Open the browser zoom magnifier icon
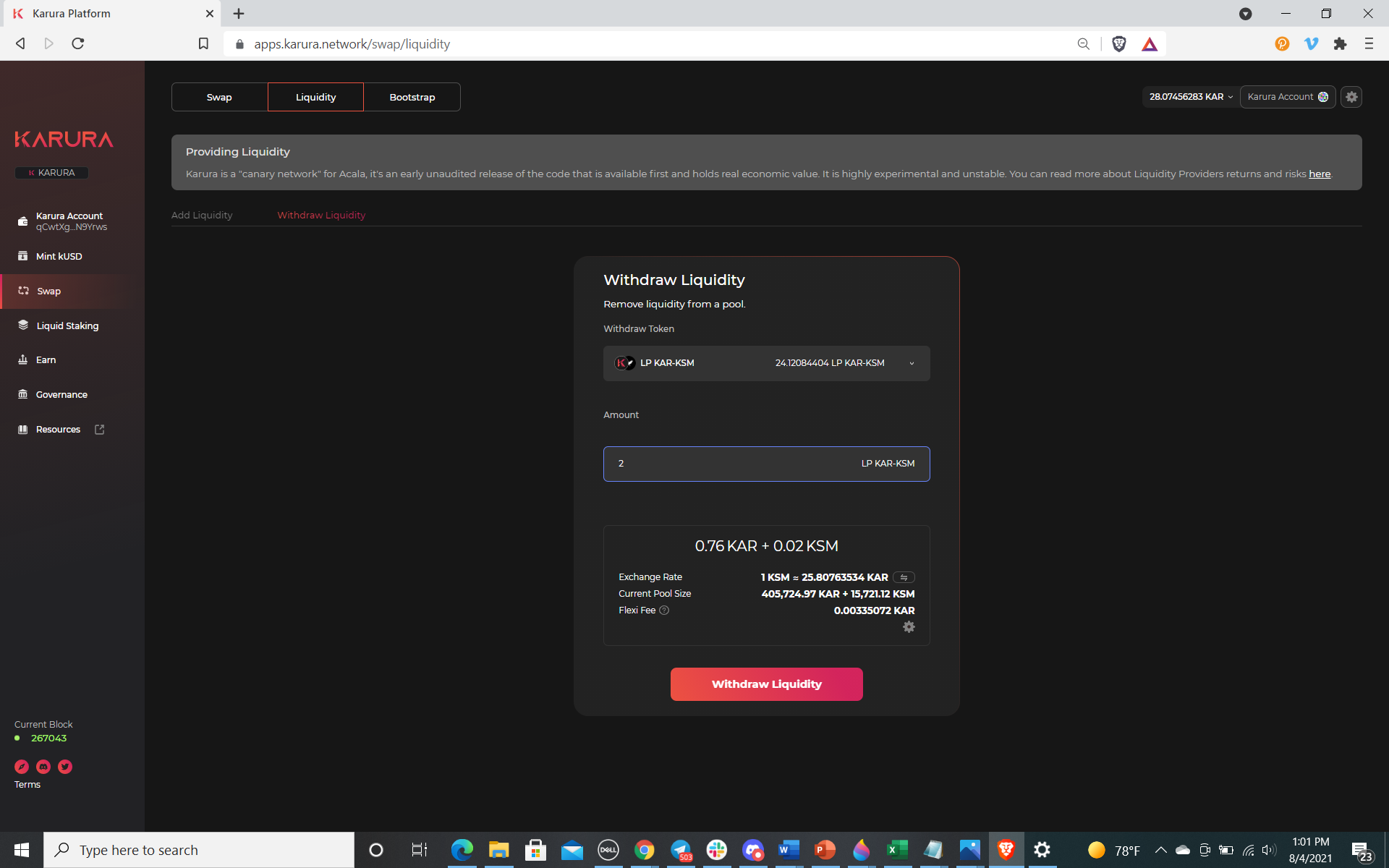 [1083, 44]
